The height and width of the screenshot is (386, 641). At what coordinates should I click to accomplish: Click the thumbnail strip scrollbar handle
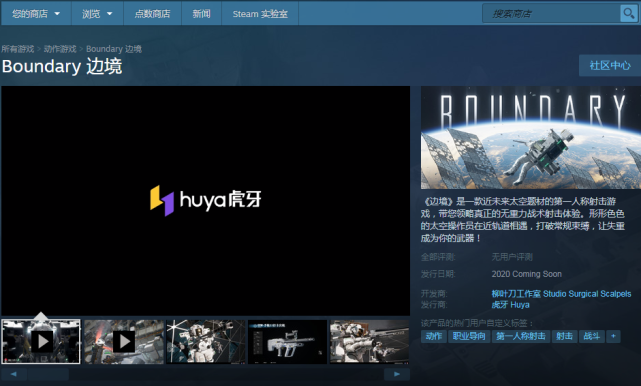(48, 374)
